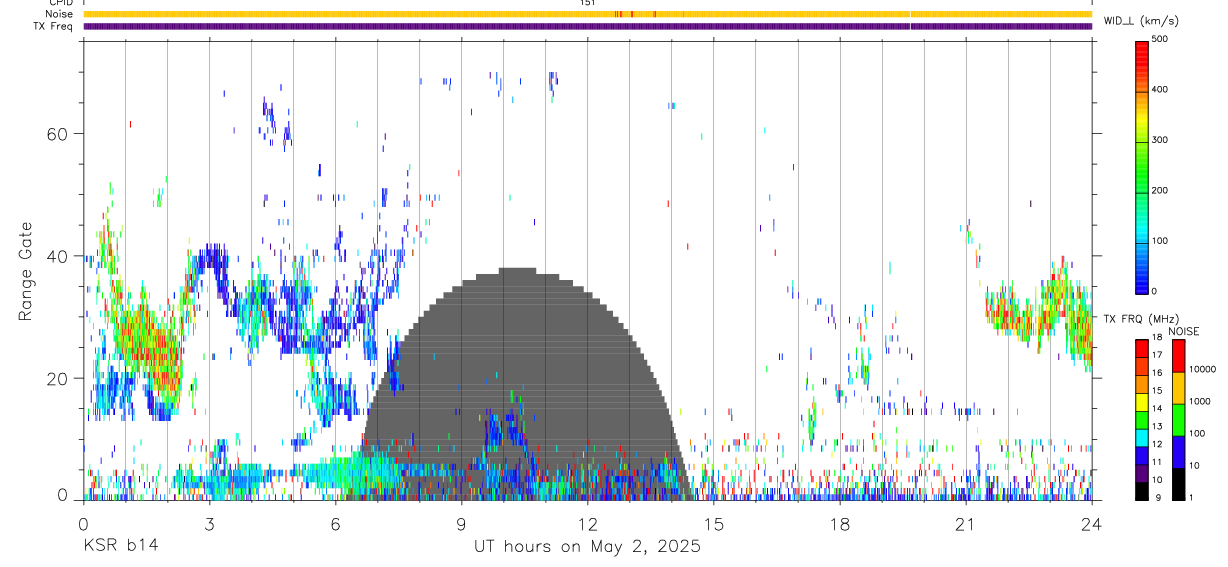Click the "151" CPID value at top
The height and width of the screenshot is (567, 1228).
click(x=588, y=3)
